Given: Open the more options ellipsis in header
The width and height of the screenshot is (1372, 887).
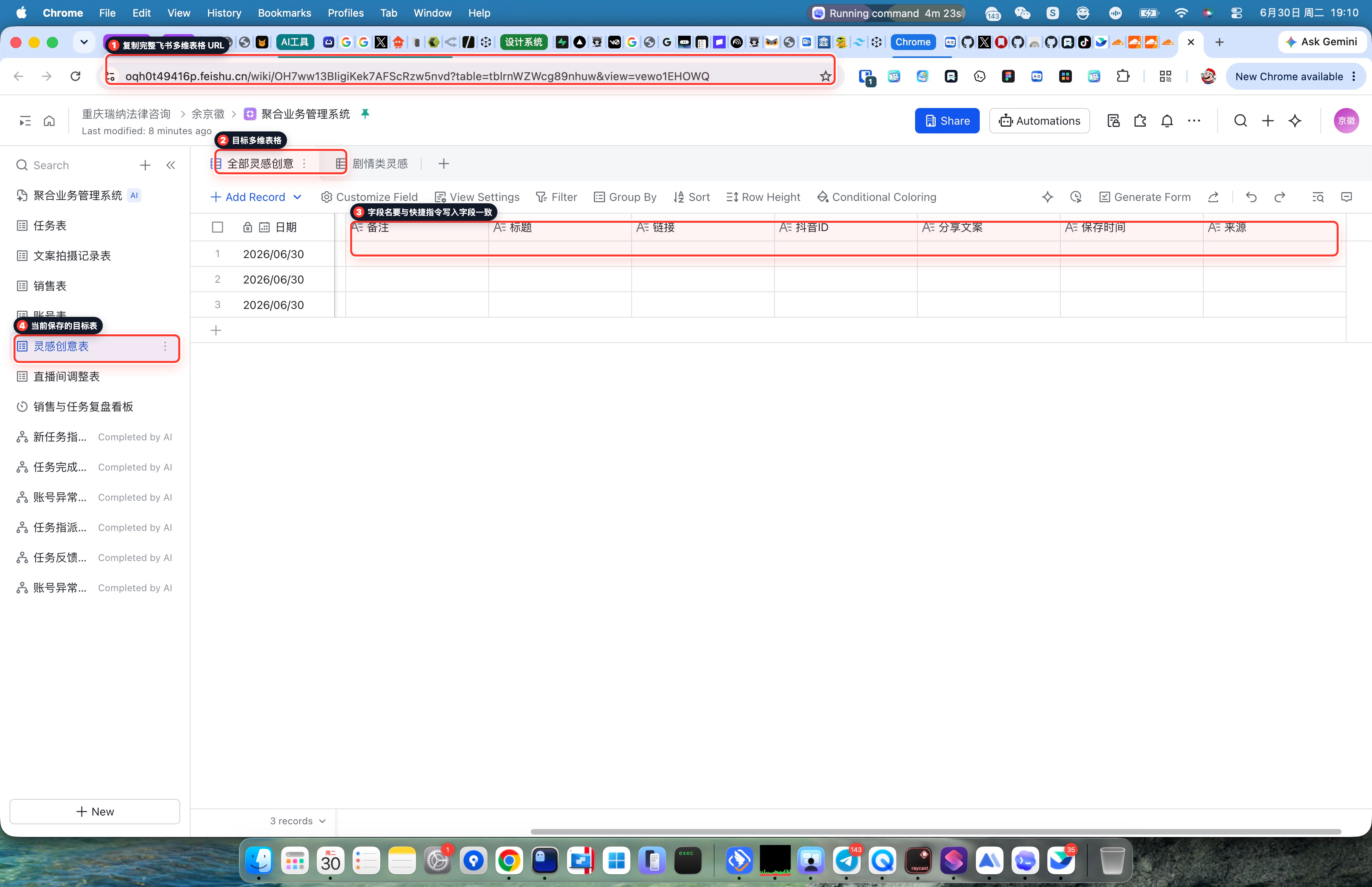Looking at the screenshot, I should tap(1194, 120).
